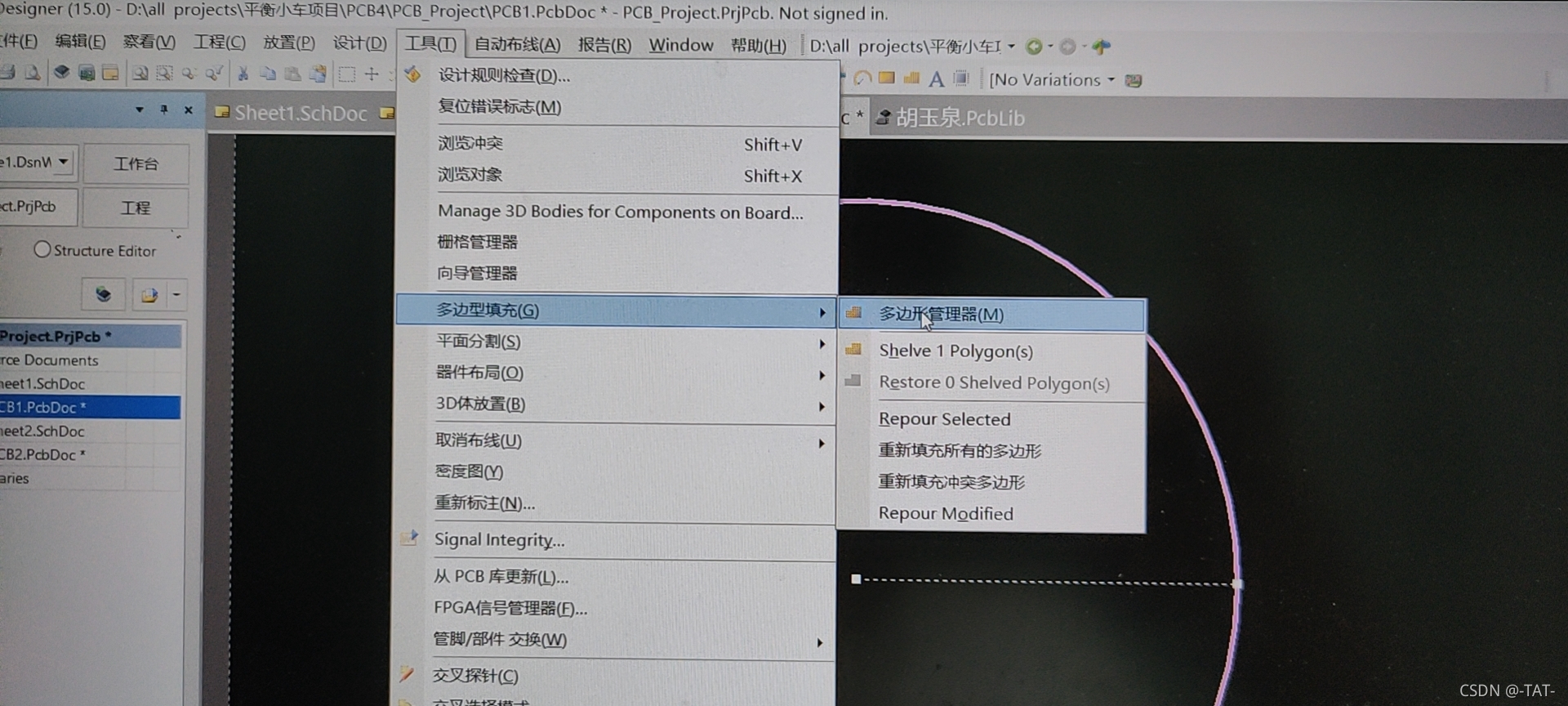Click the variant management icon beside No Variations
Viewport: 1568px width, 706px height.
[x=1134, y=80]
